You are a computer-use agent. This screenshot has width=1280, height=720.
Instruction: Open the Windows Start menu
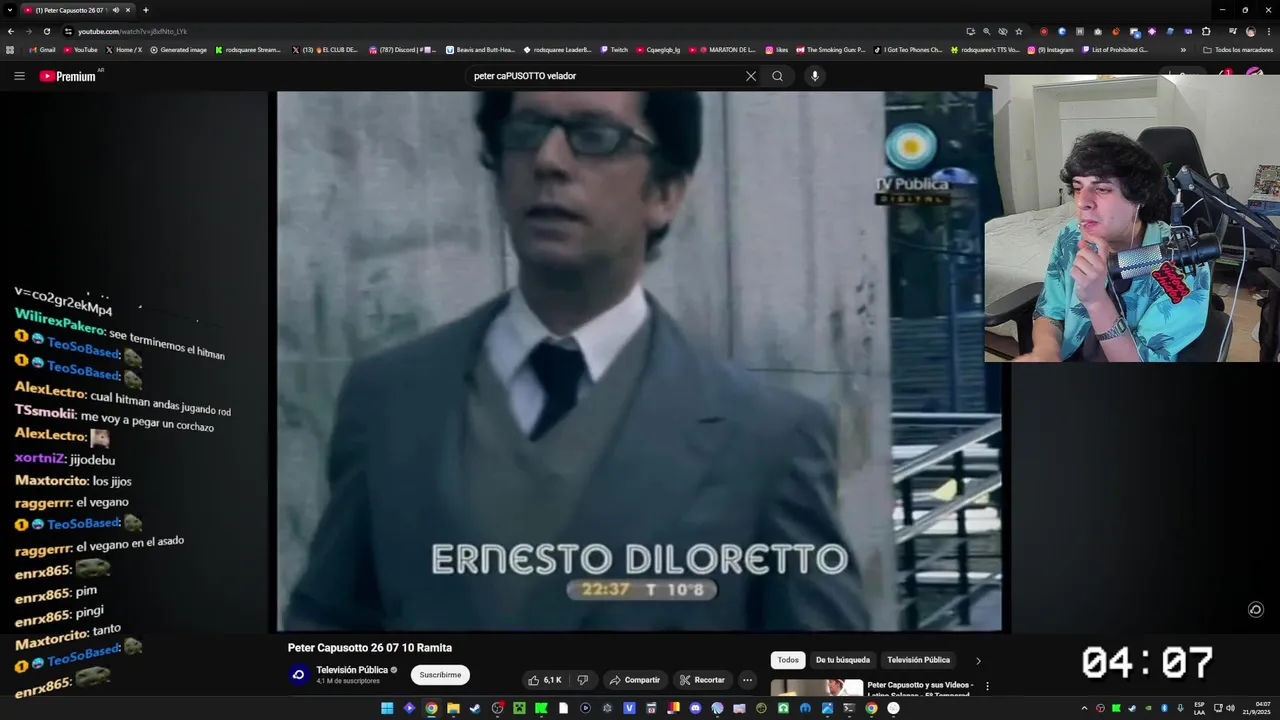(387, 708)
